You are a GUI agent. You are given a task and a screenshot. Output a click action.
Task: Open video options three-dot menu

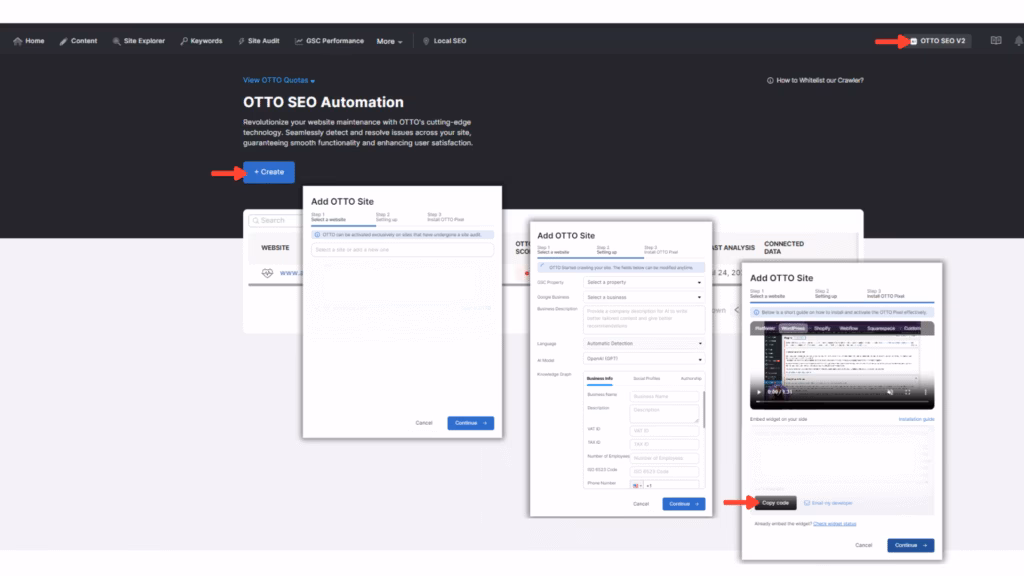tap(924, 392)
